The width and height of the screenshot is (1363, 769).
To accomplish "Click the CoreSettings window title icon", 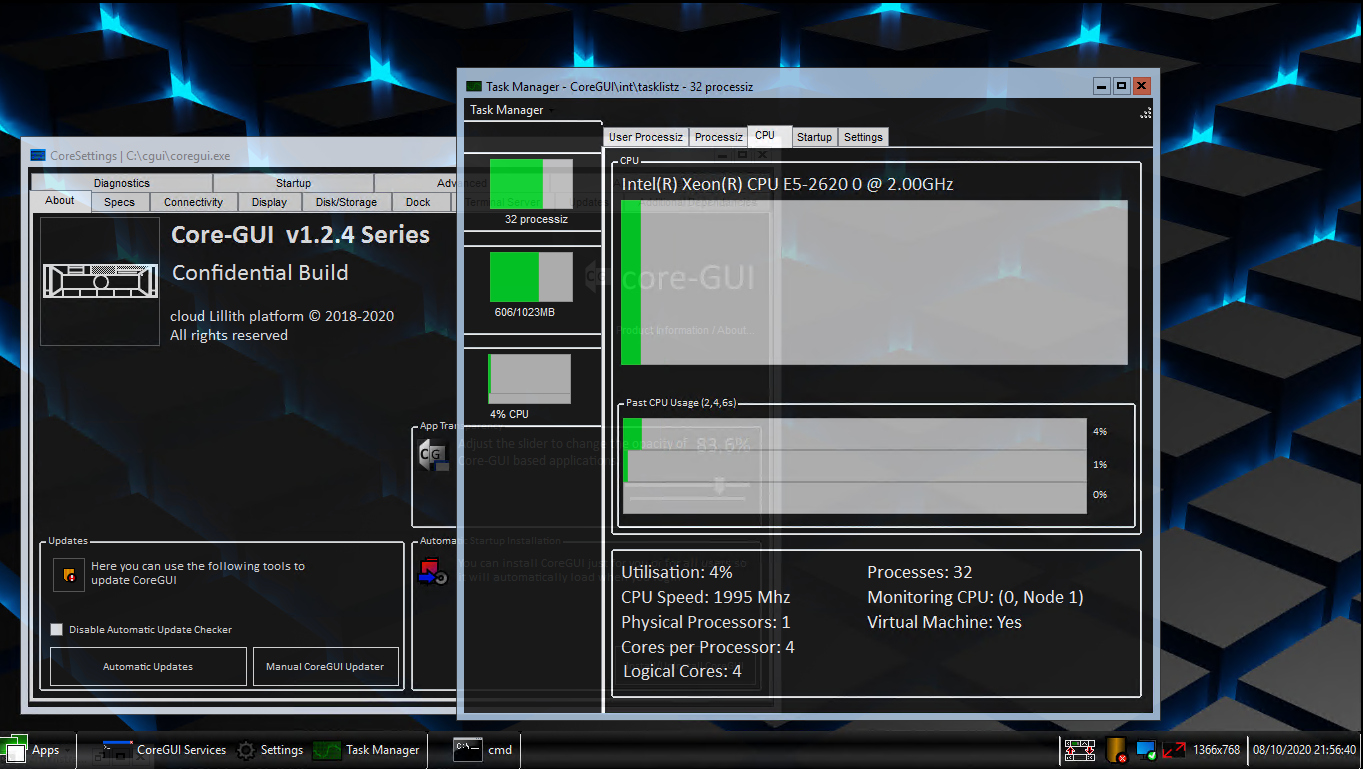I will point(38,156).
